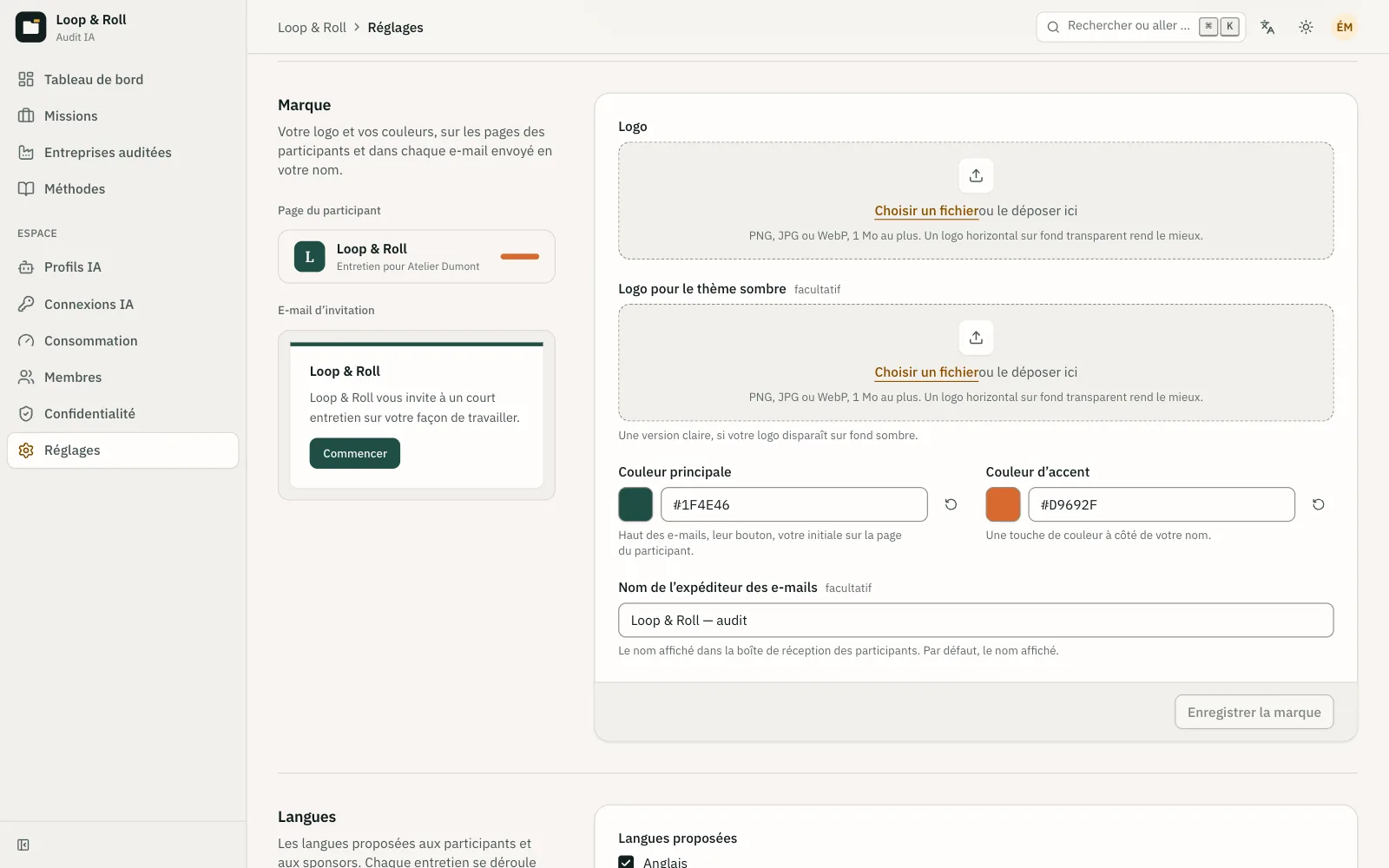Viewport: 1389px width, 868px height.
Task: Click the Consommation gauge icon
Action: (26, 341)
